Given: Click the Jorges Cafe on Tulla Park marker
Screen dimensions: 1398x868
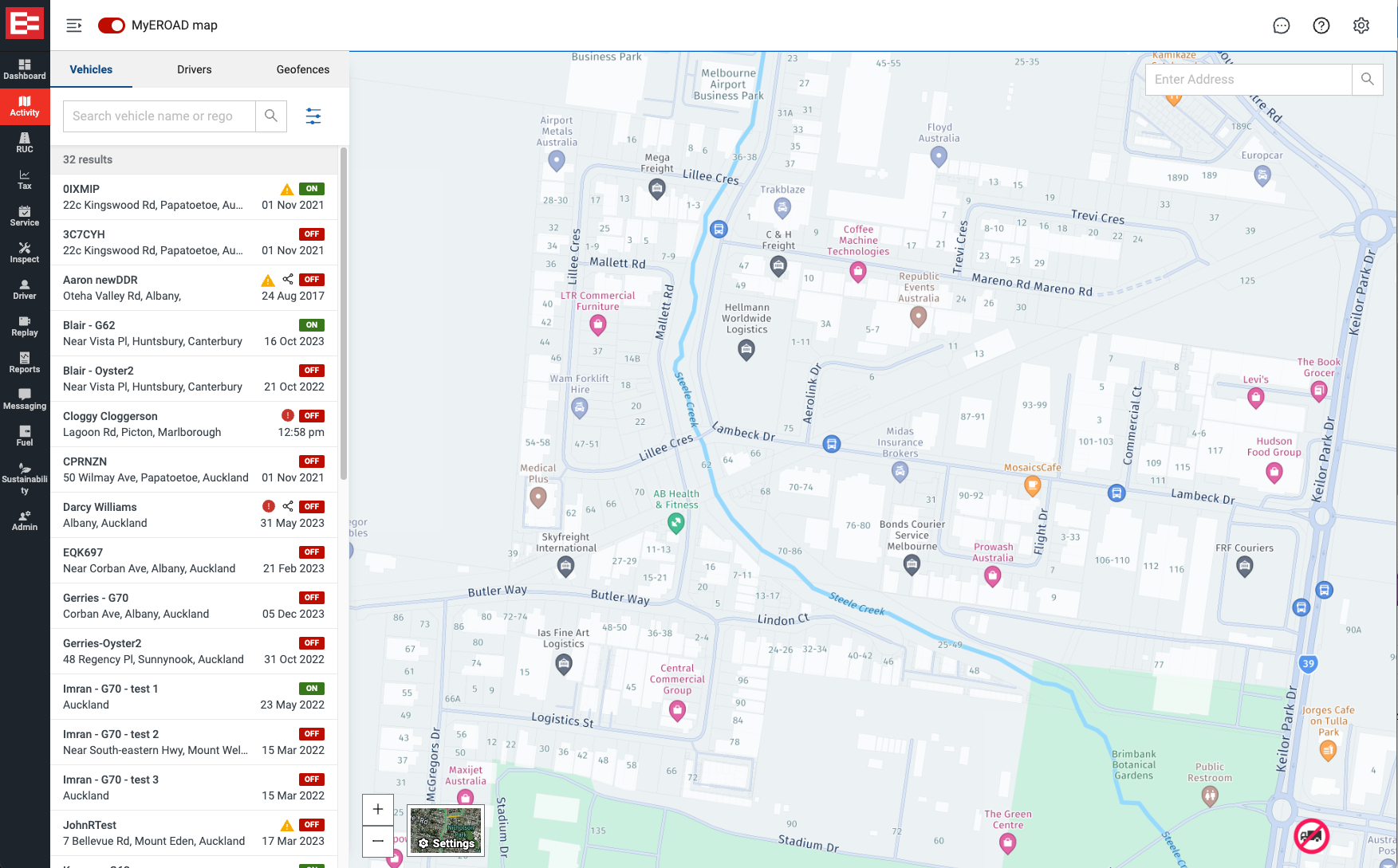Looking at the screenshot, I should 1328,750.
